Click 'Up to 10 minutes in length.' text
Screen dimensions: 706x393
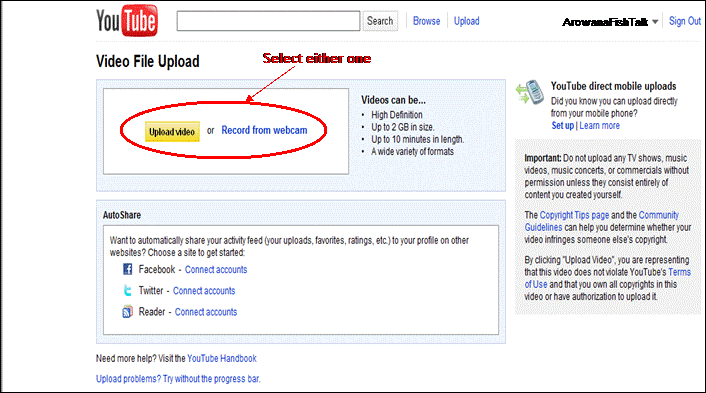(417, 139)
